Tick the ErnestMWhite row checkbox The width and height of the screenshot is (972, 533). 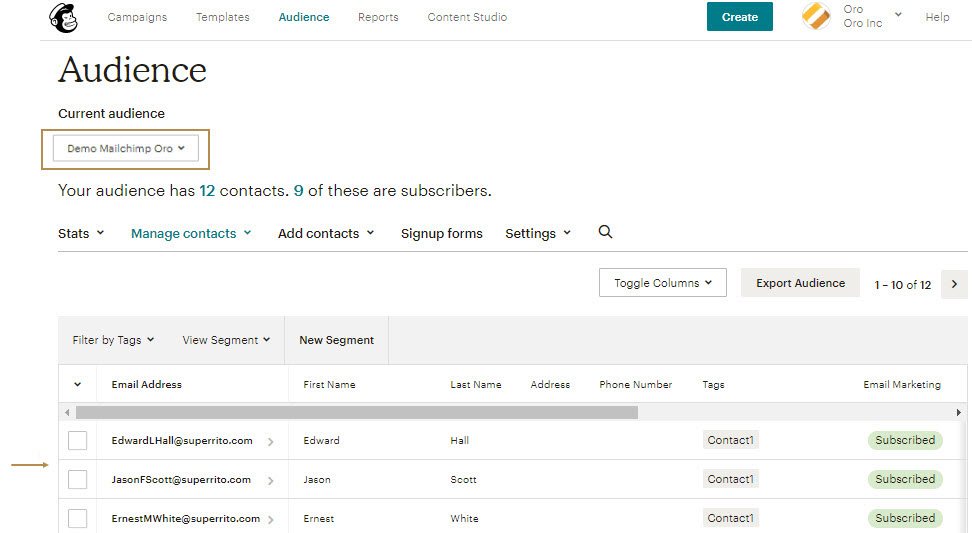click(x=78, y=518)
